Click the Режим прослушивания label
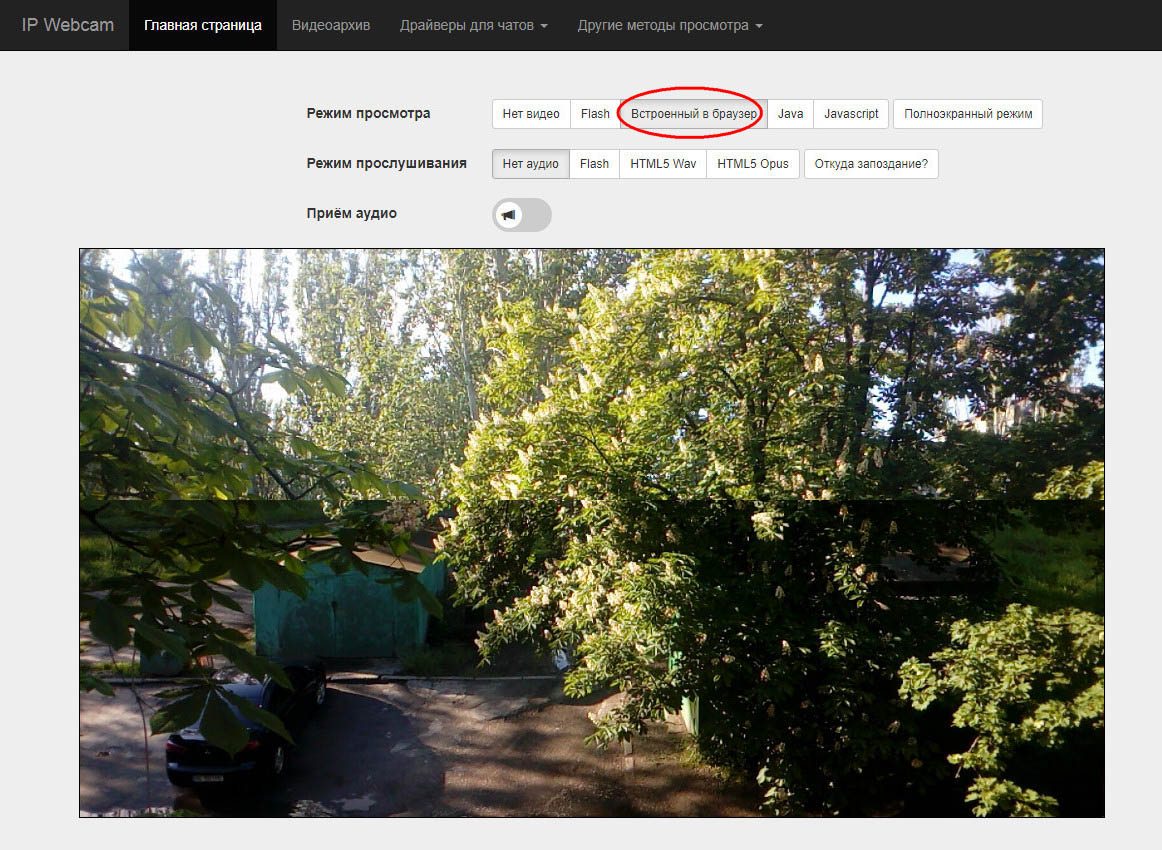The width and height of the screenshot is (1162, 850). click(387, 163)
